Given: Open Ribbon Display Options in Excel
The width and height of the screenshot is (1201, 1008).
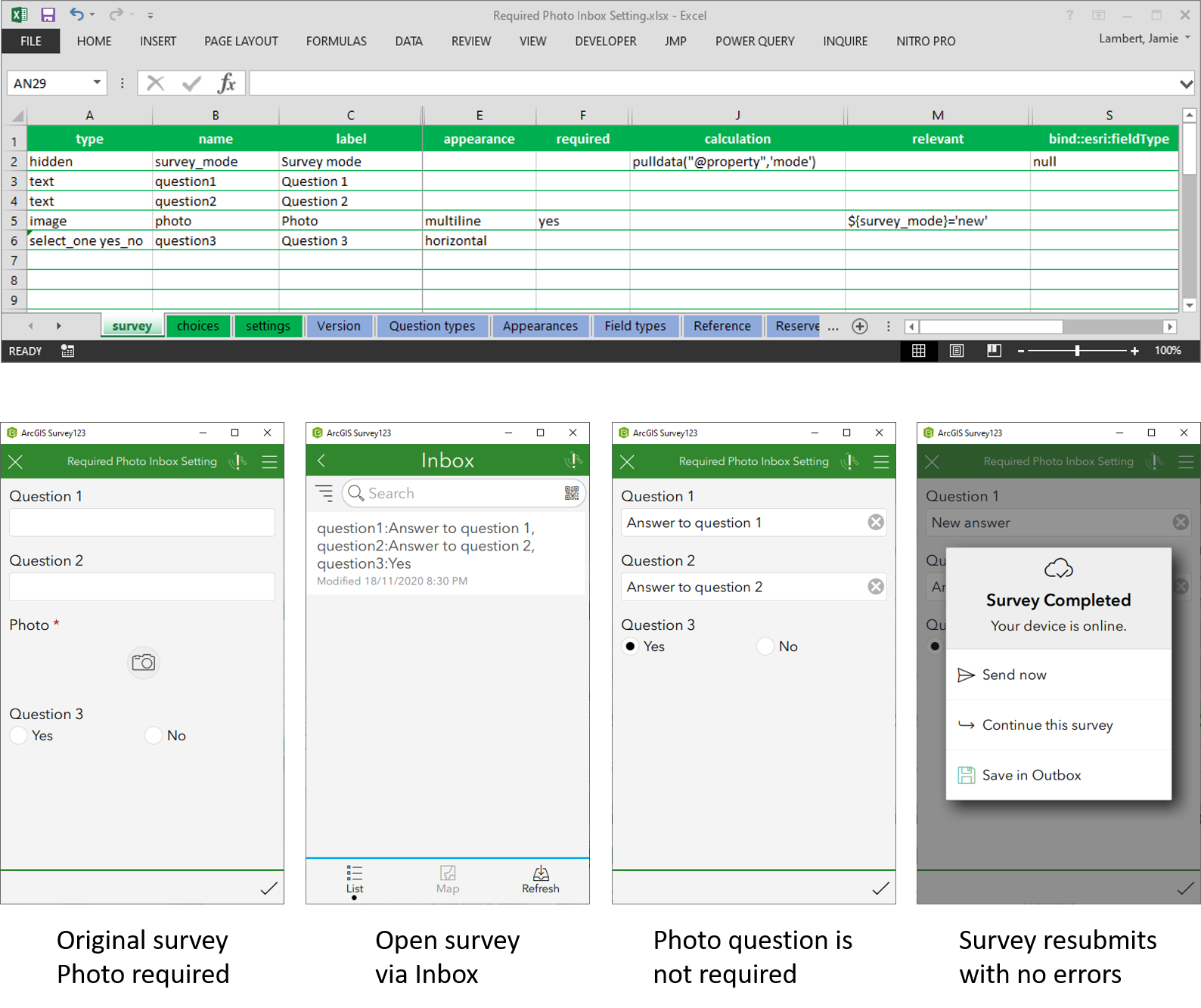Looking at the screenshot, I should (1098, 15).
